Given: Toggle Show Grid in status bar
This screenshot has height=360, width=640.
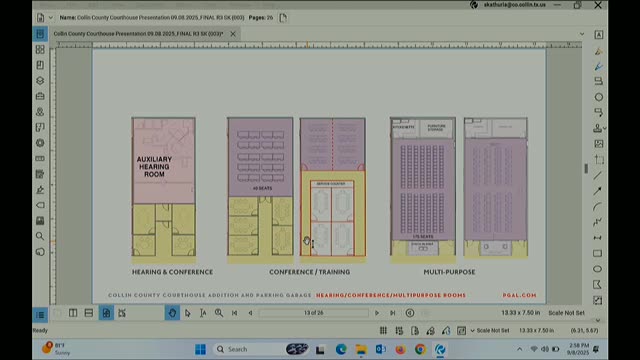Looking at the screenshot, I should click(x=383, y=331).
